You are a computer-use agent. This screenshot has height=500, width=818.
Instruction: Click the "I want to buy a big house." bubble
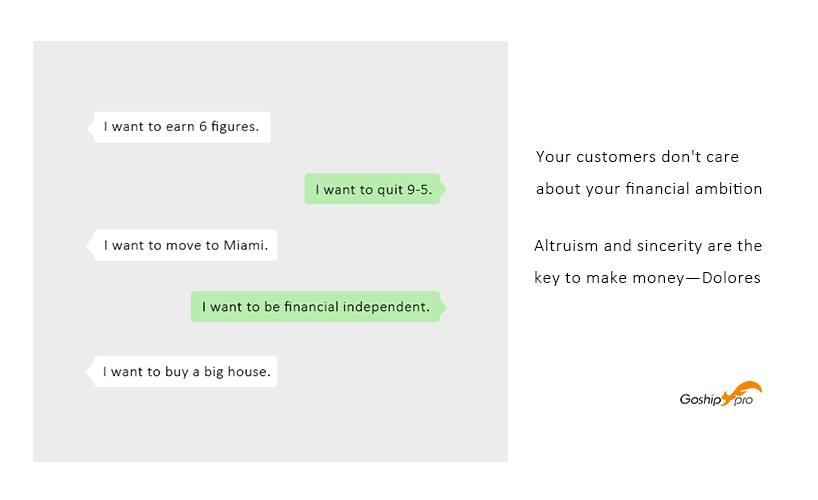point(186,372)
